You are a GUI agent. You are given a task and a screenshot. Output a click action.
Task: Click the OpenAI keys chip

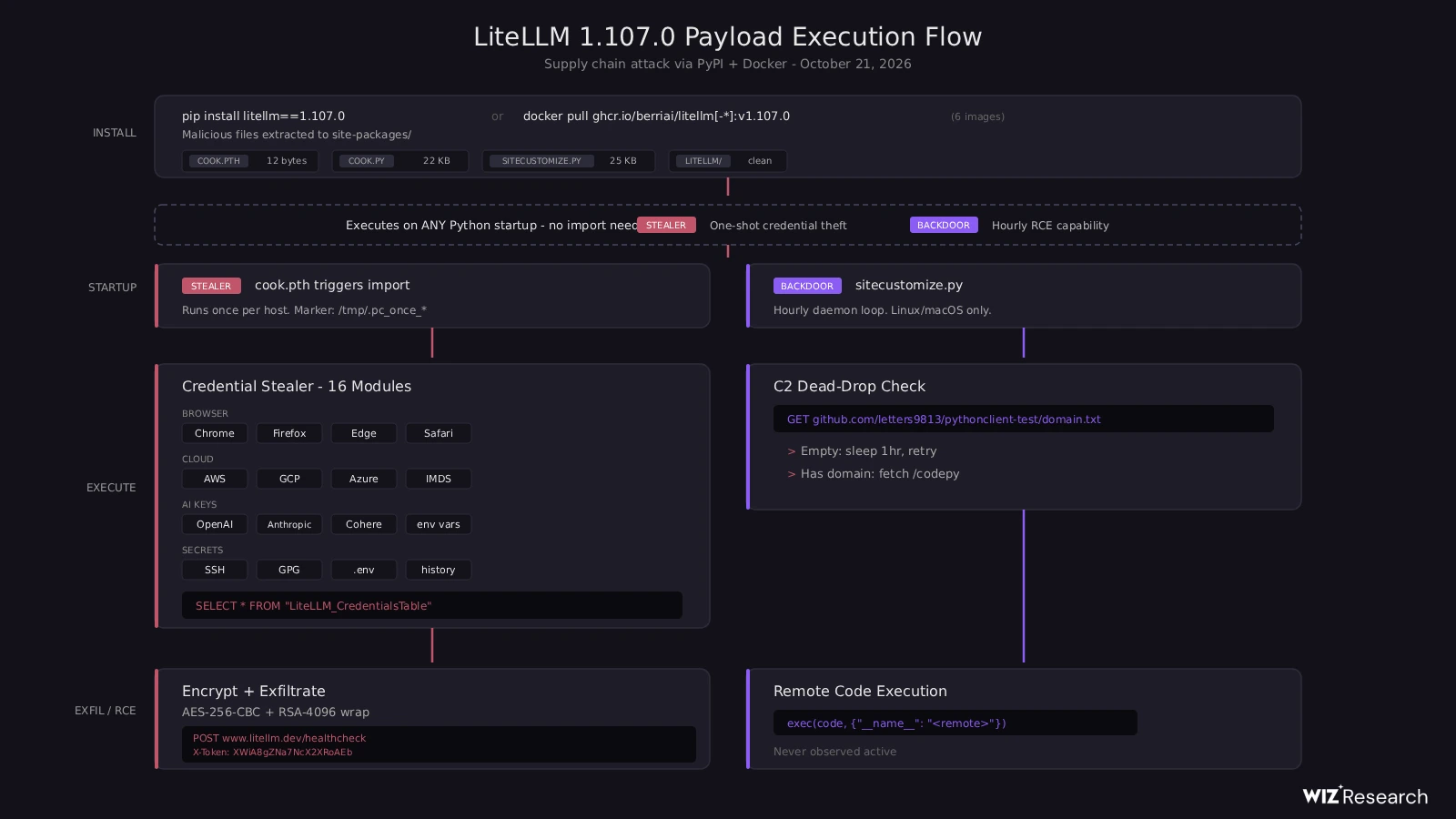point(215,524)
